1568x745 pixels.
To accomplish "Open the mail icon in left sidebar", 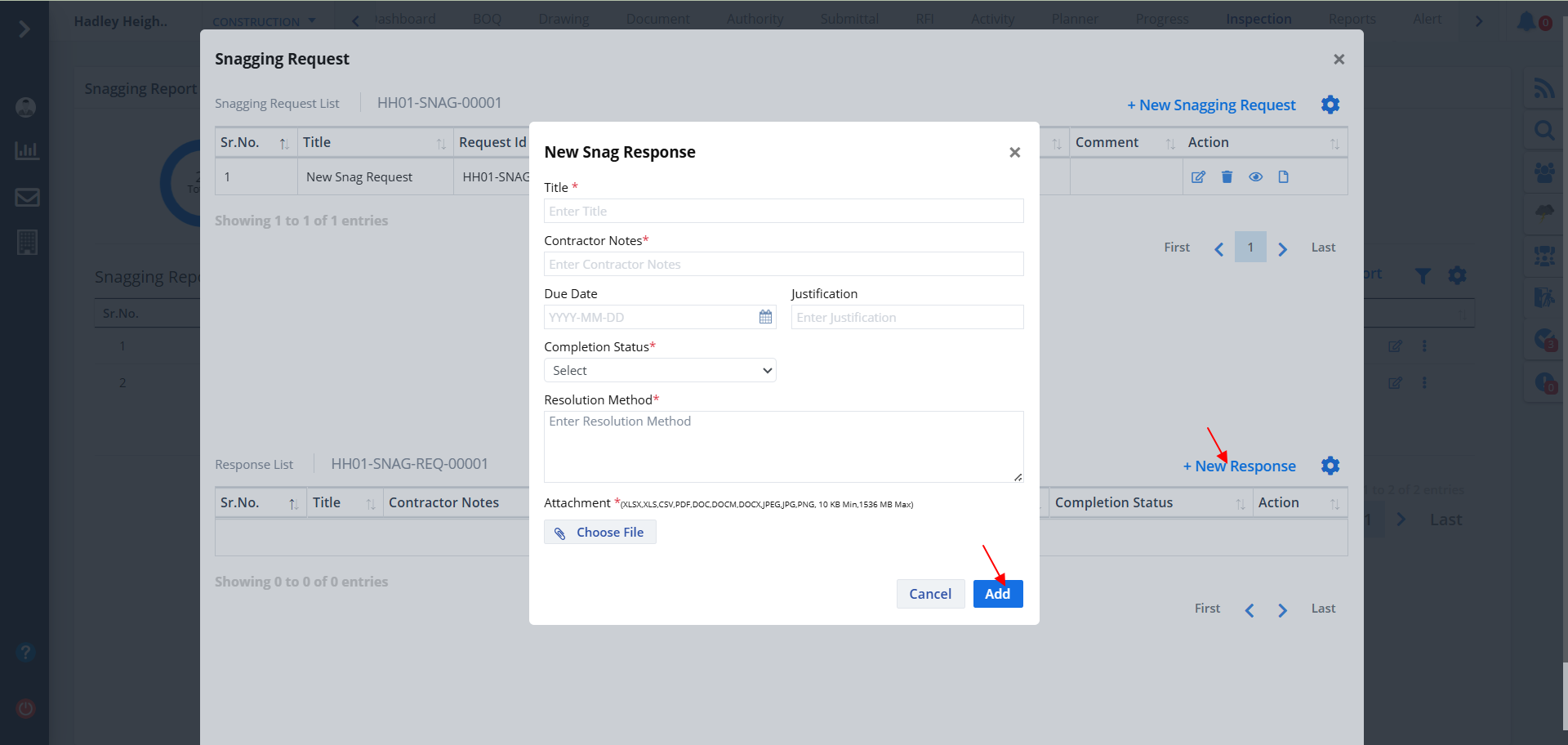I will 27,197.
